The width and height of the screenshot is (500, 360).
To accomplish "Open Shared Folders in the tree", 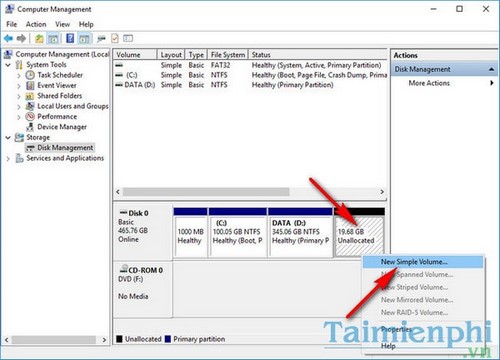I will 59,96.
